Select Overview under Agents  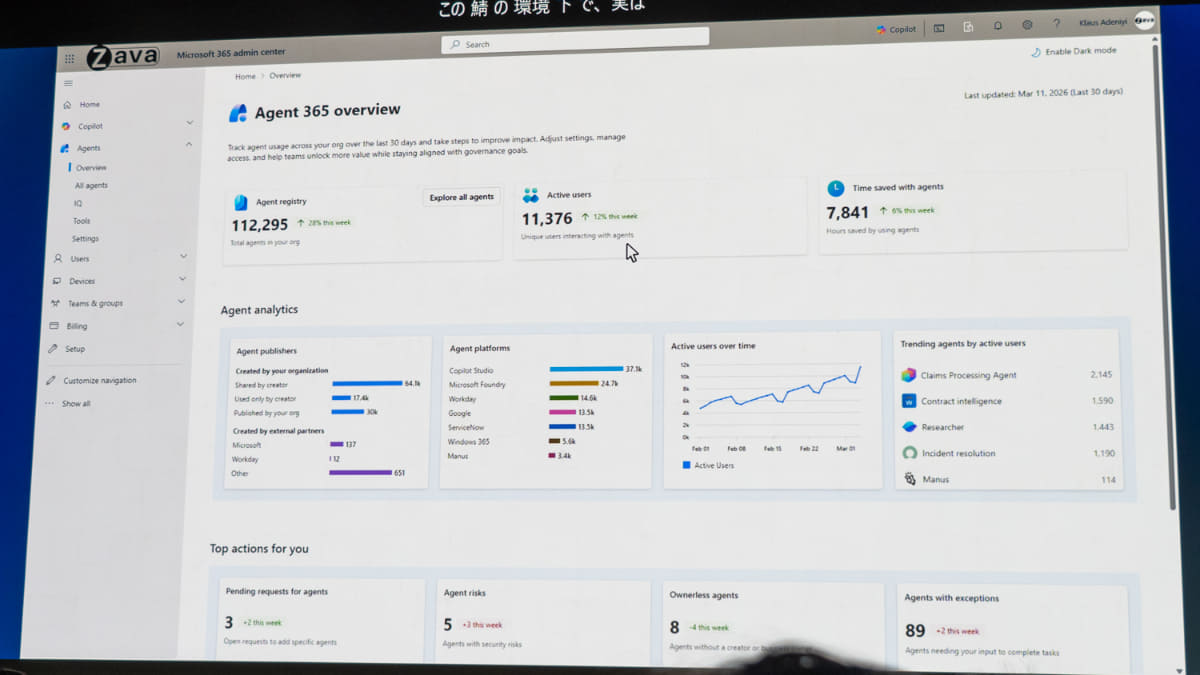pyautogui.click(x=92, y=168)
